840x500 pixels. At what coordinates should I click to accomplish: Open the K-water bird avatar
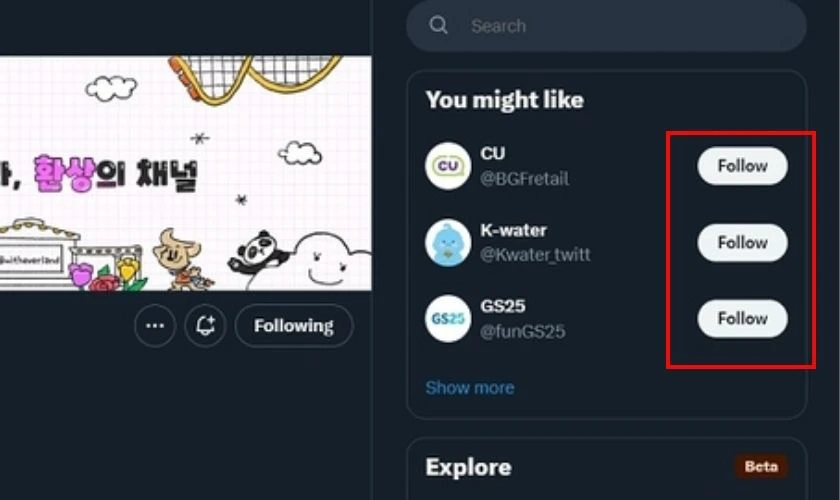tap(448, 242)
